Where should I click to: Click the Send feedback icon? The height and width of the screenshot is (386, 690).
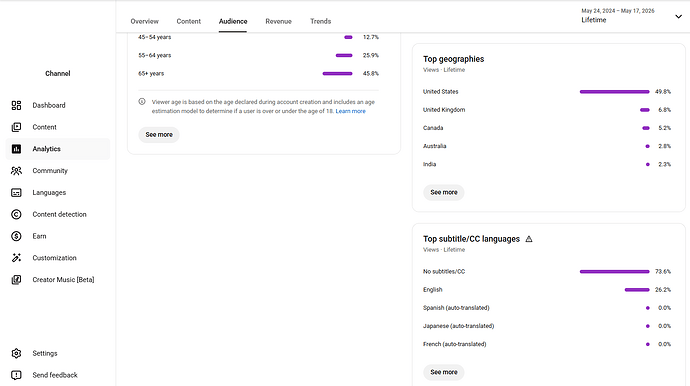[x=16, y=375]
